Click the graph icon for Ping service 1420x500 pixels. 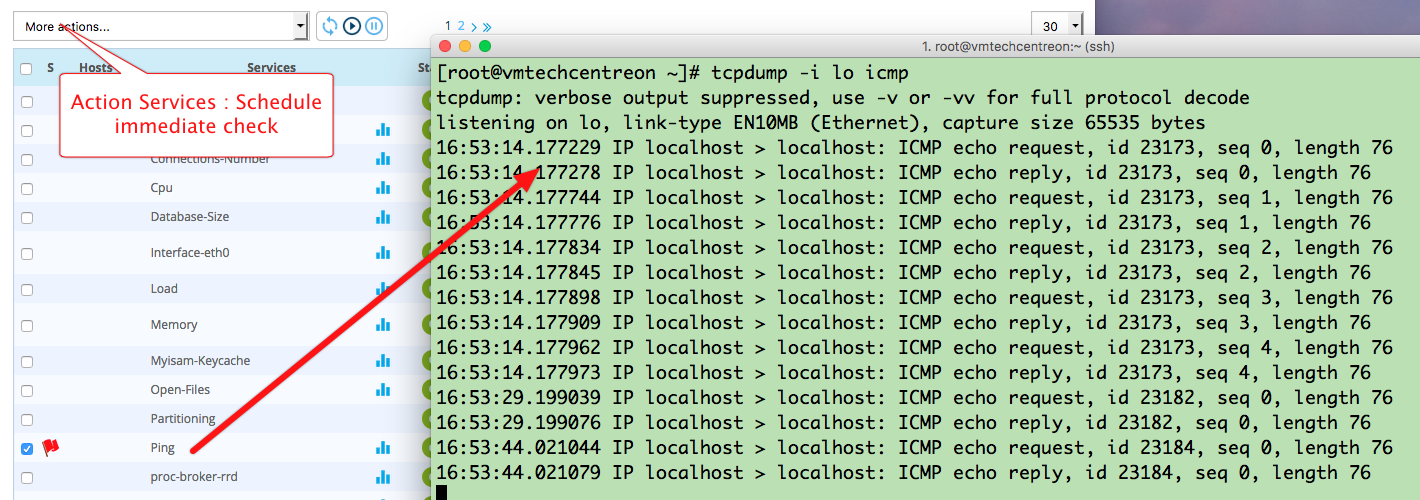pyautogui.click(x=383, y=448)
